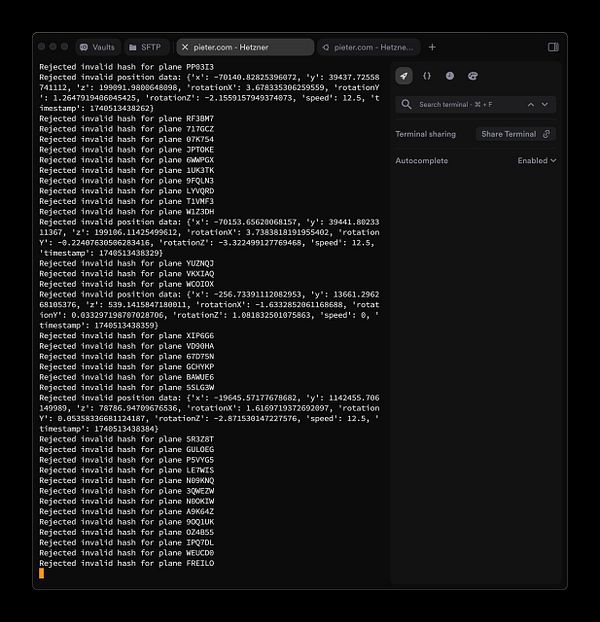
Task: Click line ending with plane JPTOKE
Action: click(127, 150)
